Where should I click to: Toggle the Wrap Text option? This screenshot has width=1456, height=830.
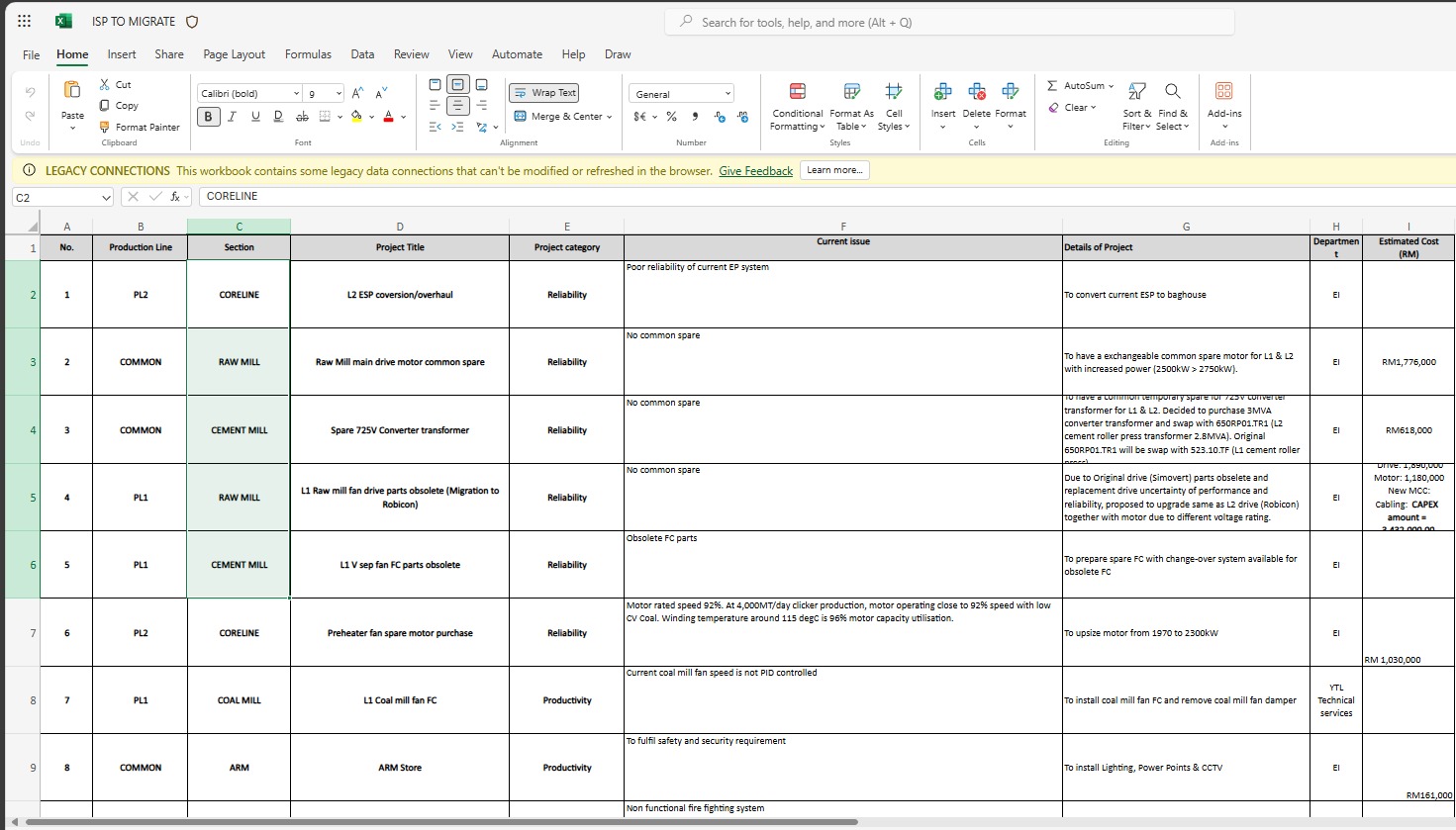coord(543,93)
